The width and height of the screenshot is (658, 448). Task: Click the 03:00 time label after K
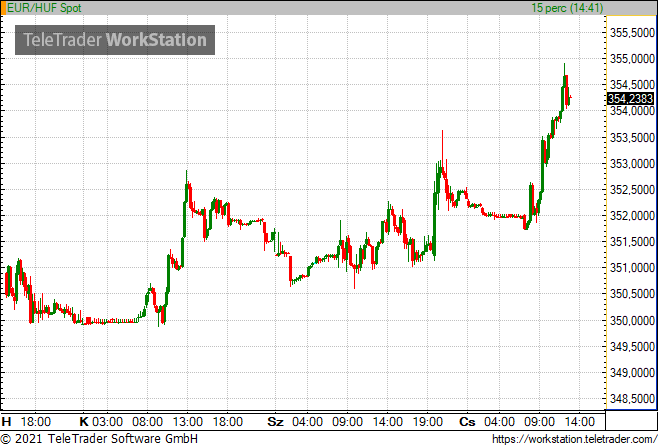(107, 422)
